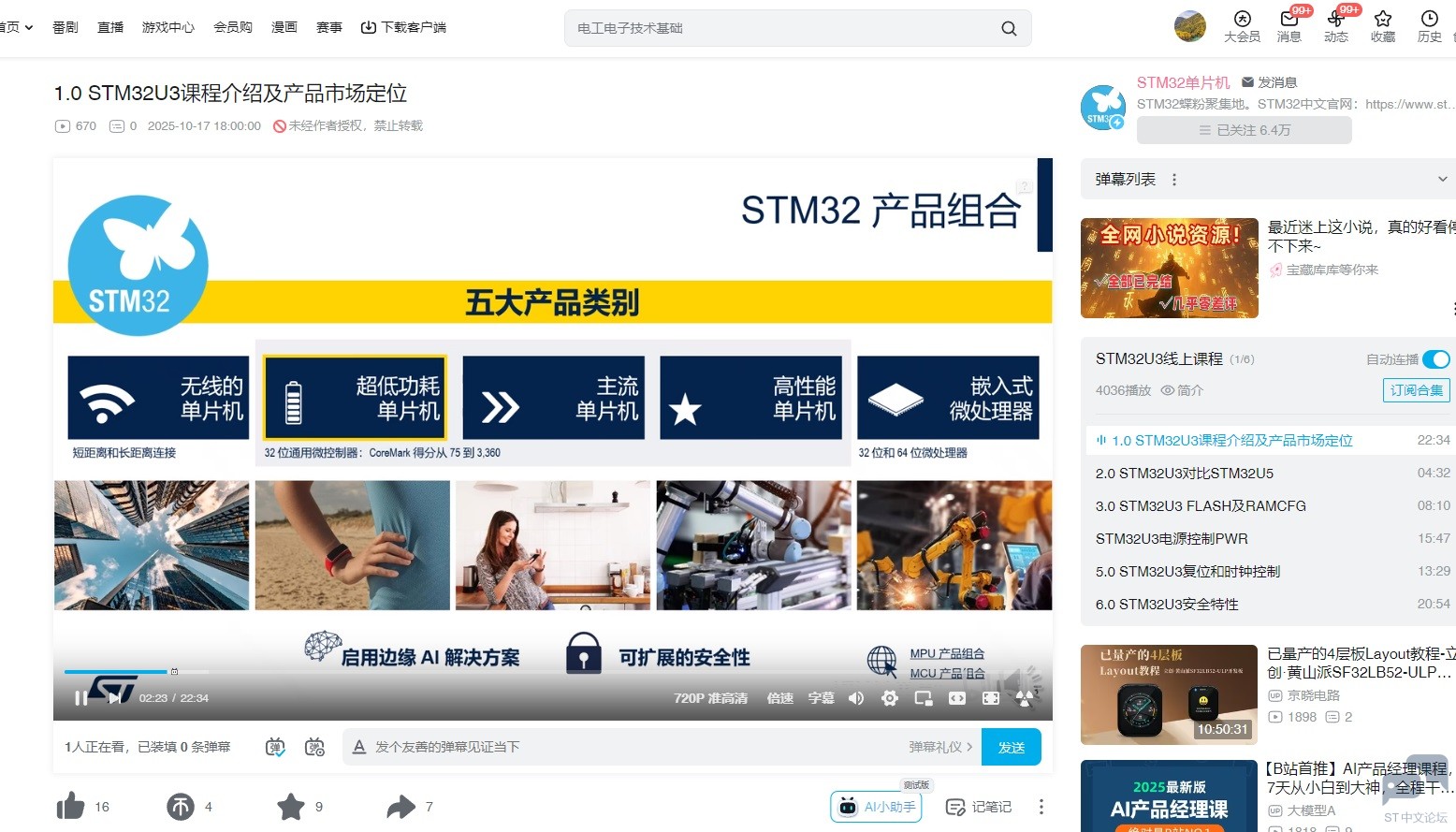Open the 字幕 subtitle menu
The height and width of the screenshot is (832, 1456).
click(x=821, y=698)
